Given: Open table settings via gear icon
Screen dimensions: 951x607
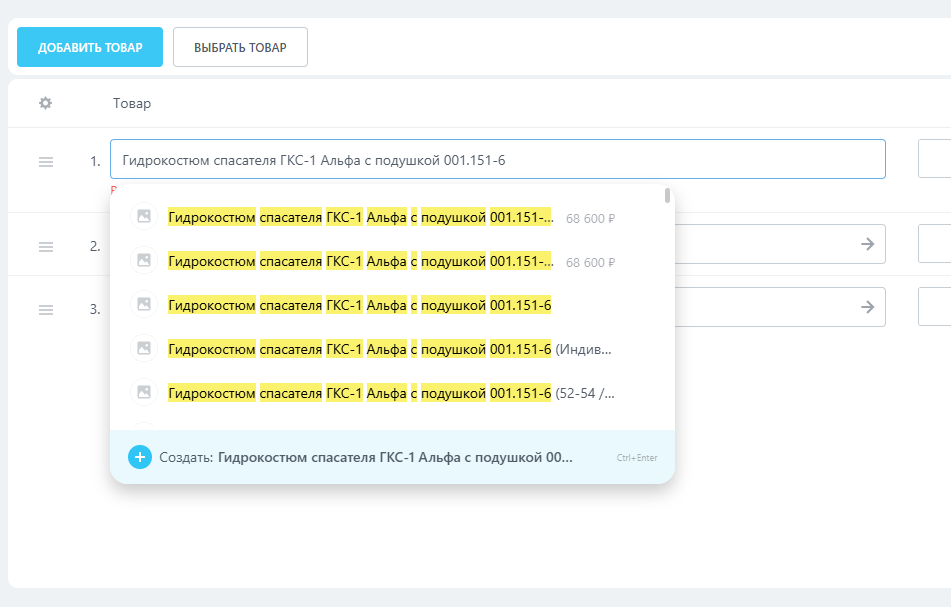Looking at the screenshot, I should point(45,103).
